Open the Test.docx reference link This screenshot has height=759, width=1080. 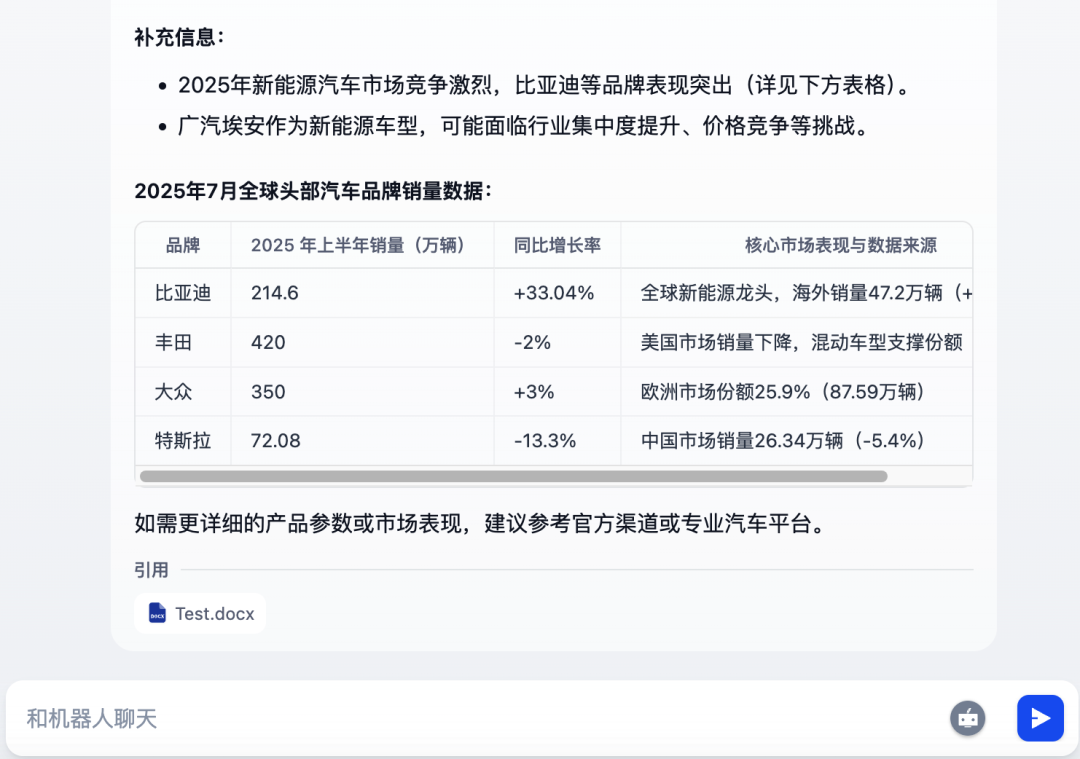tap(200, 613)
